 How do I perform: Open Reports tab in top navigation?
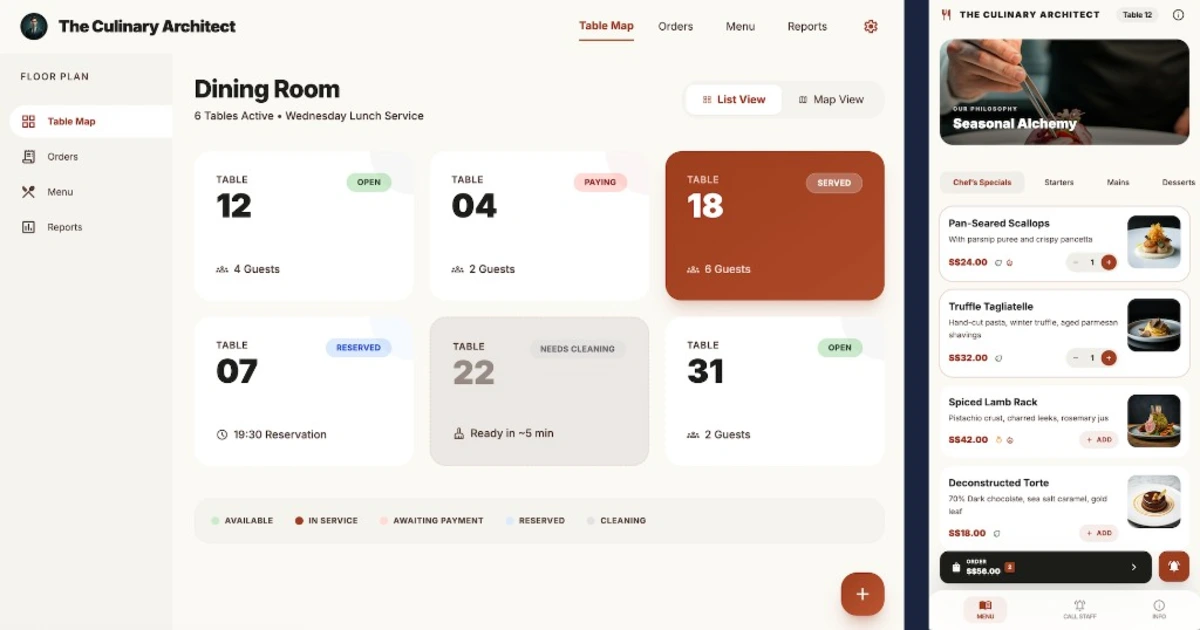coord(807,27)
